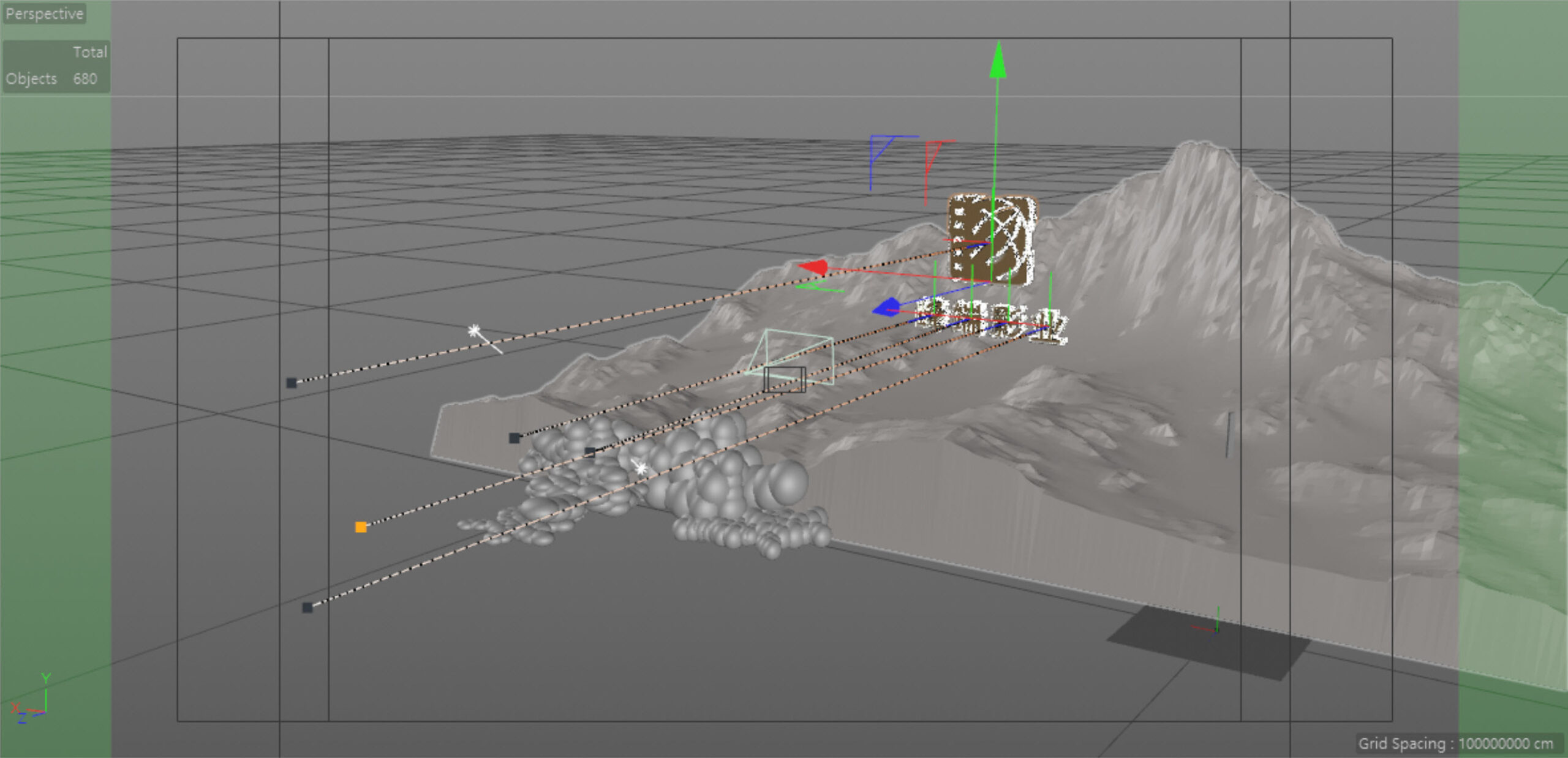Click the Perspective view label
Image resolution: width=1568 pixels, height=758 pixels.
coord(44,13)
